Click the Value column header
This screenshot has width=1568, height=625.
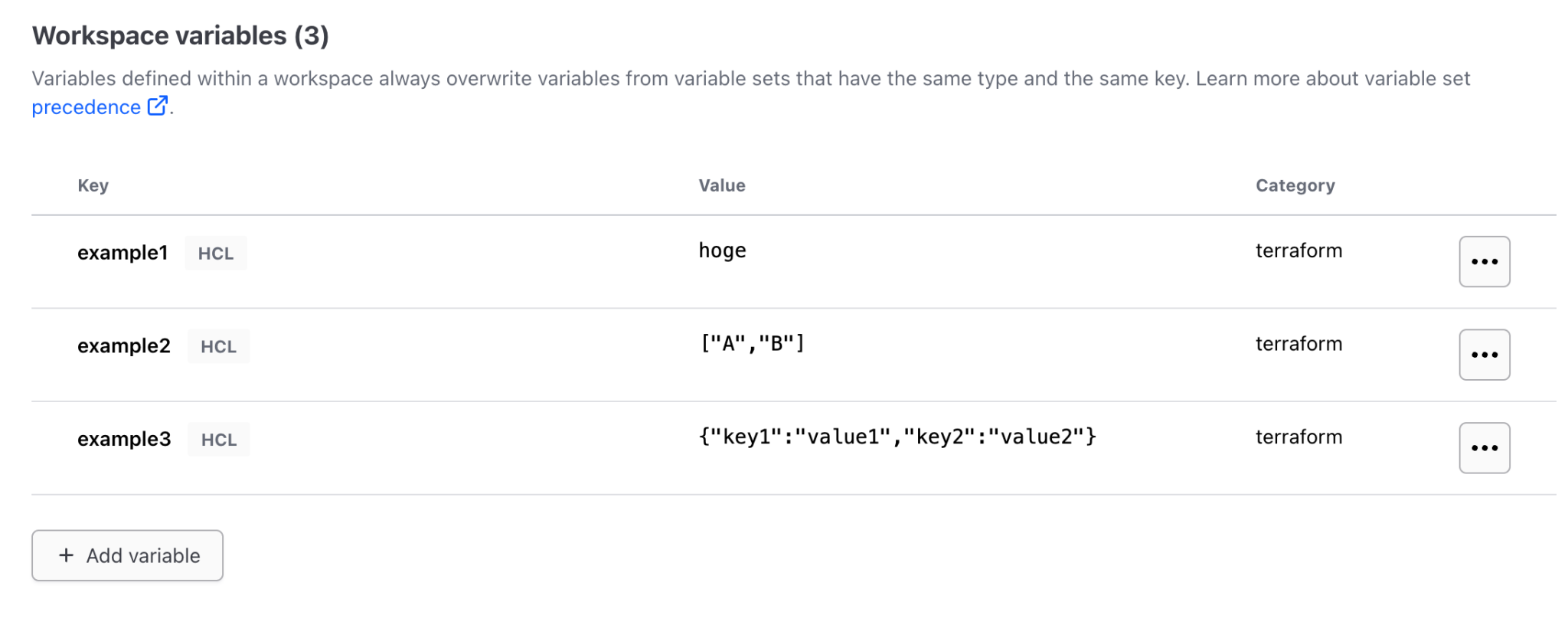click(x=722, y=185)
